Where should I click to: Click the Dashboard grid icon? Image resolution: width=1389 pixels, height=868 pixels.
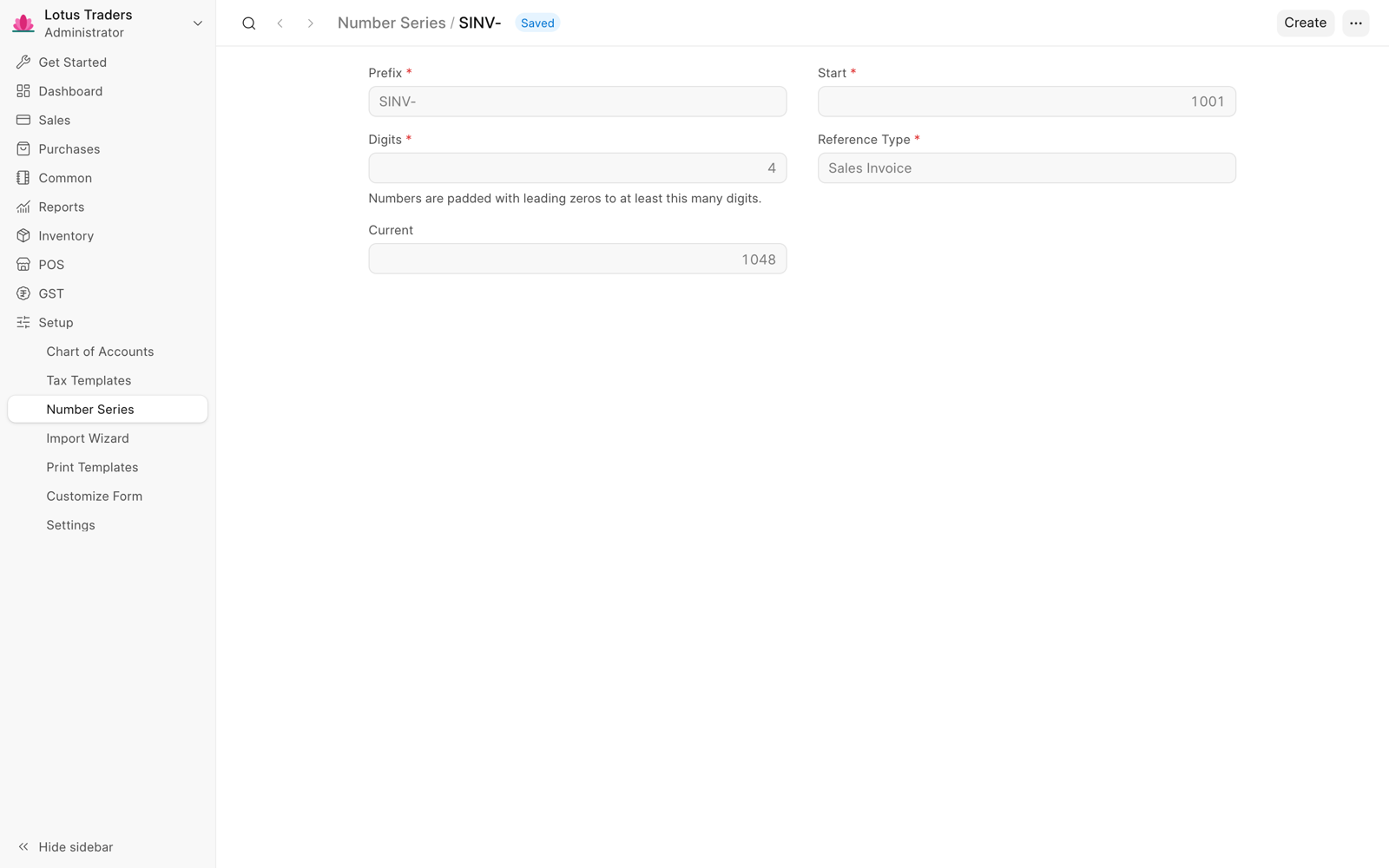23,91
